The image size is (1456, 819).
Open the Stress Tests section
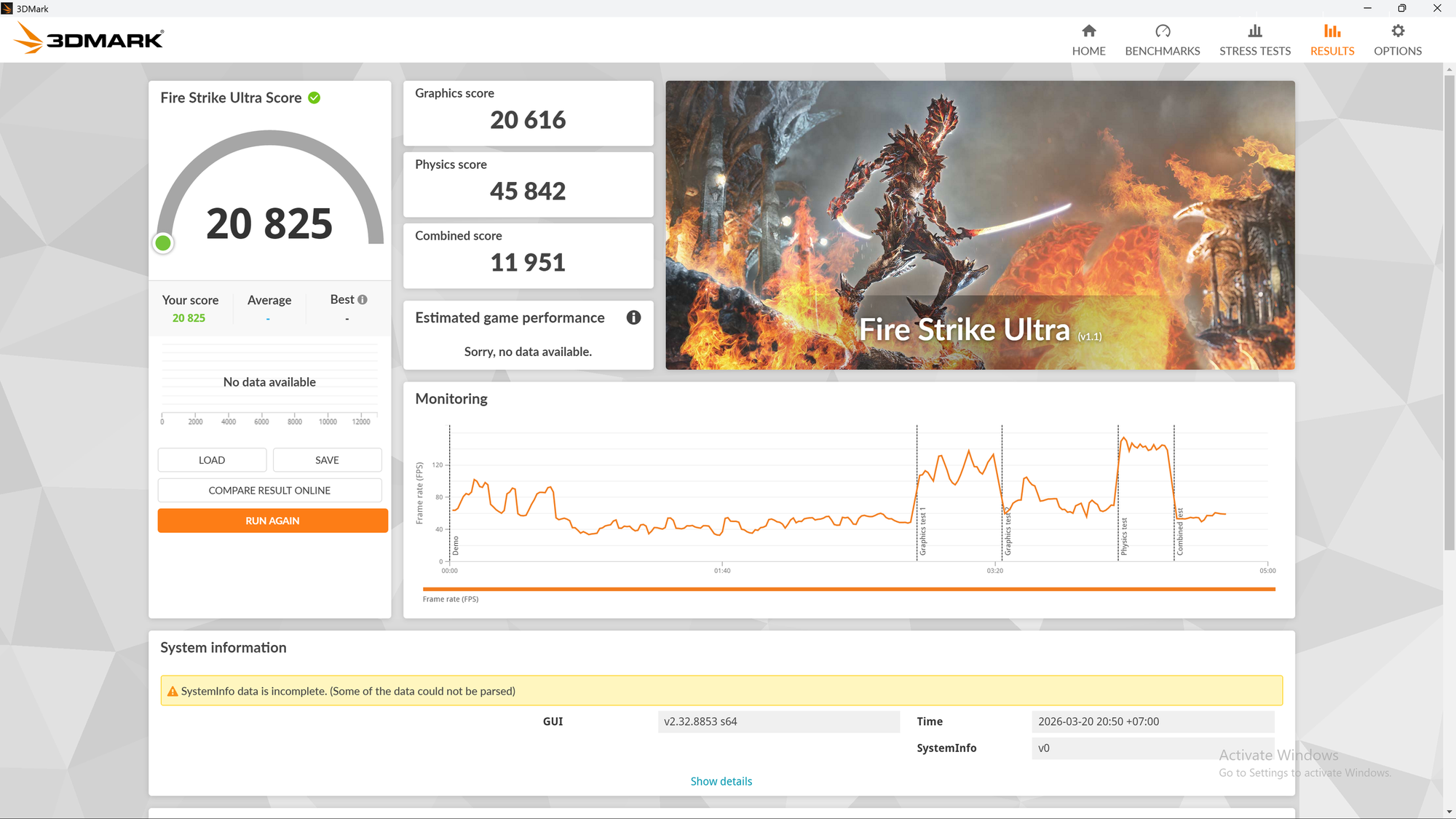(x=1254, y=39)
